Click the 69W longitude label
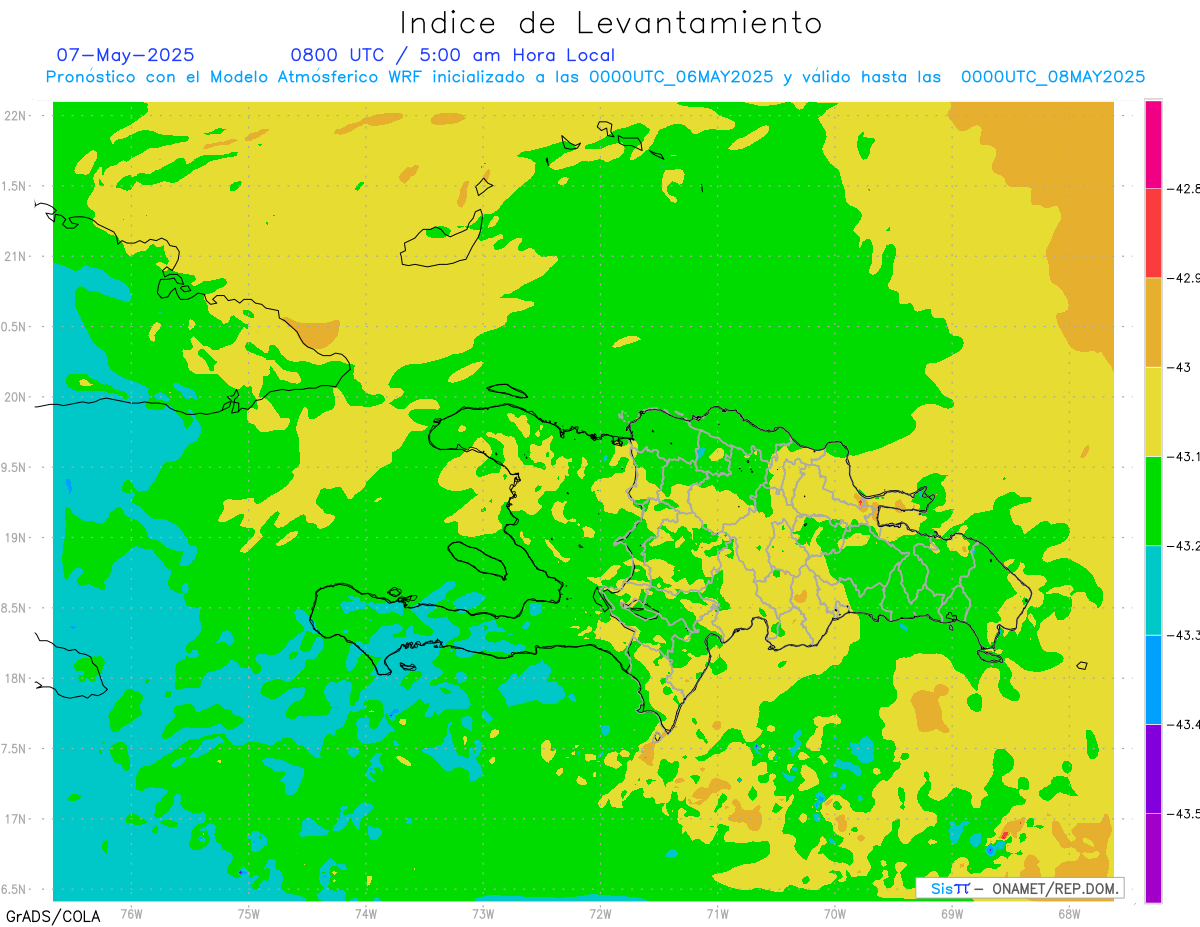The width and height of the screenshot is (1200, 927). pyautogui.click(x=952, y=913)
